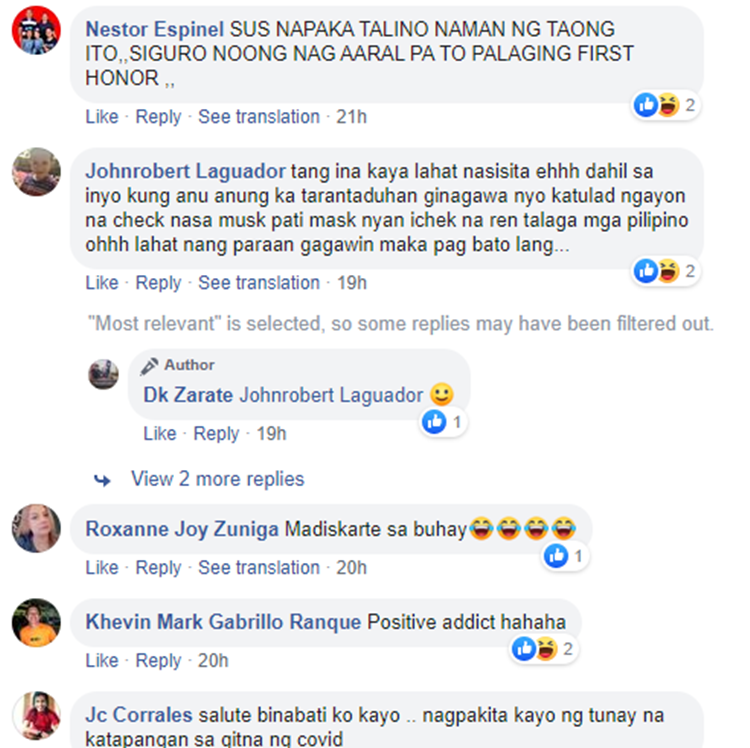The width and height of the screenshot is (750, 748).
Task: Show translation of Johnrobert Laguador's comment
Action: coord(259,283)
